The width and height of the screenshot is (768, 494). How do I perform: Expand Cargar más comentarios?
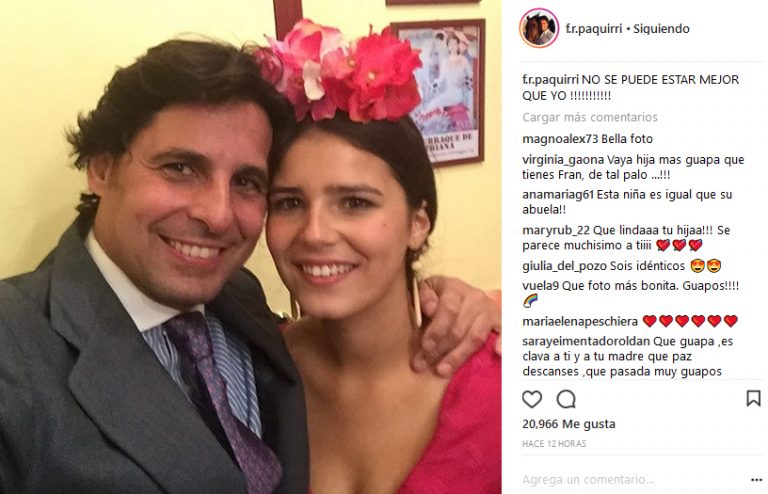590,118
